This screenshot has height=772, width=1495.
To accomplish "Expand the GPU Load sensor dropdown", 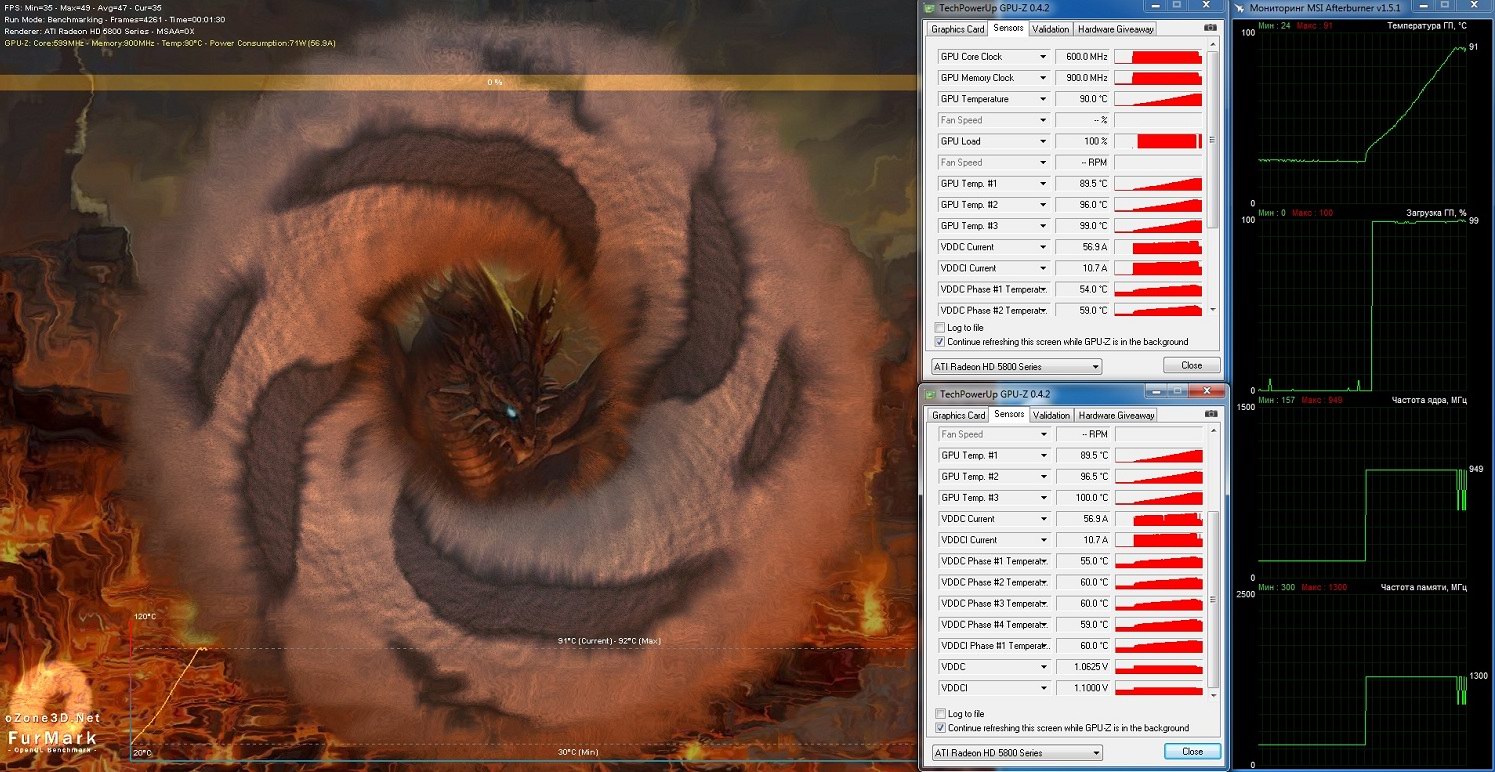I will point(1043,142).
